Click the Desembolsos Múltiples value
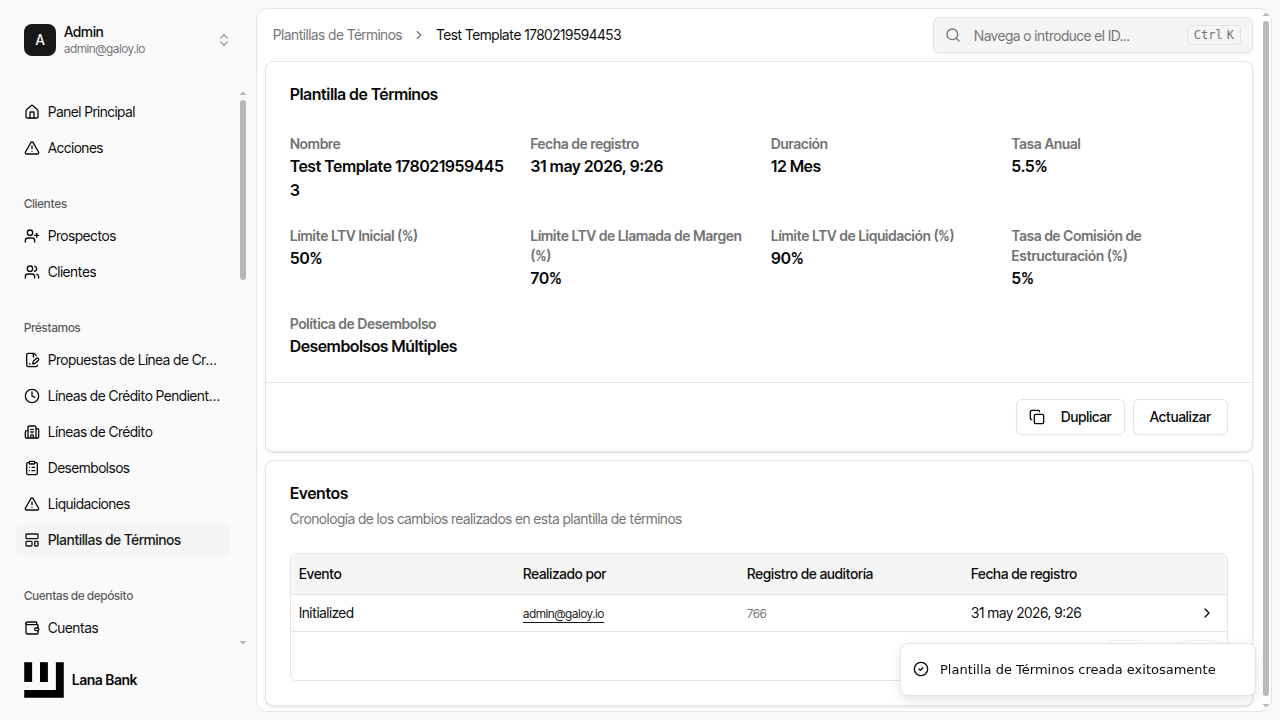 tap(373, 346)
